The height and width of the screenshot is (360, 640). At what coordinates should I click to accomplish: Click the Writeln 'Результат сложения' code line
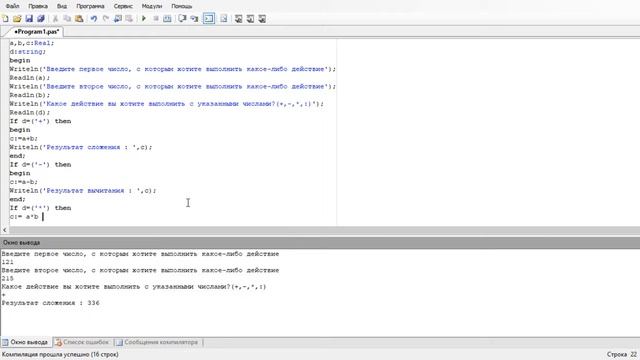pos(81,147)
